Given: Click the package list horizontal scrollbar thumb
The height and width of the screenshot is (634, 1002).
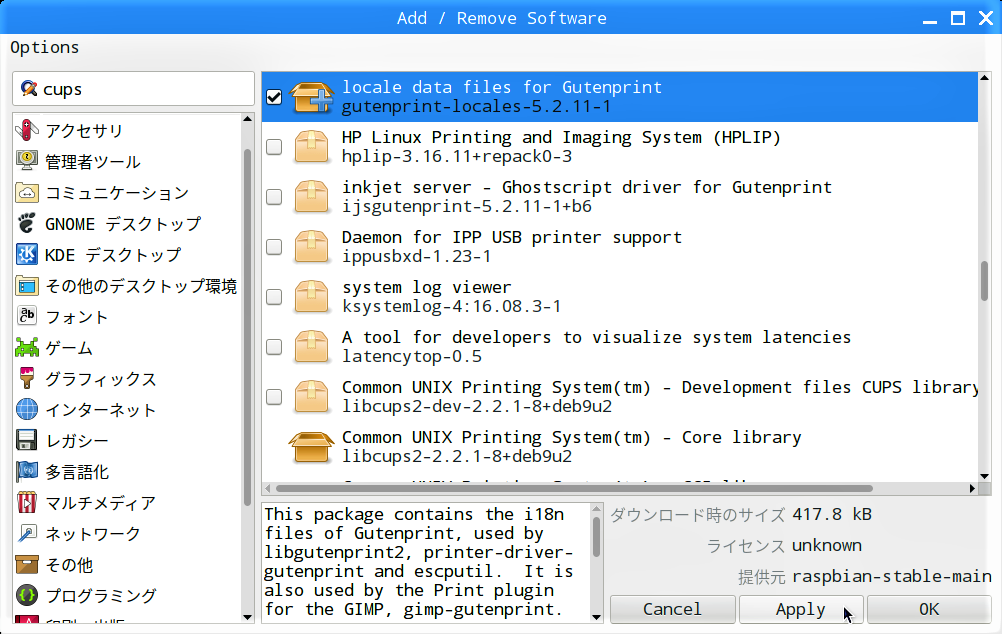Looking at the screenshot, I should point(574,488).
